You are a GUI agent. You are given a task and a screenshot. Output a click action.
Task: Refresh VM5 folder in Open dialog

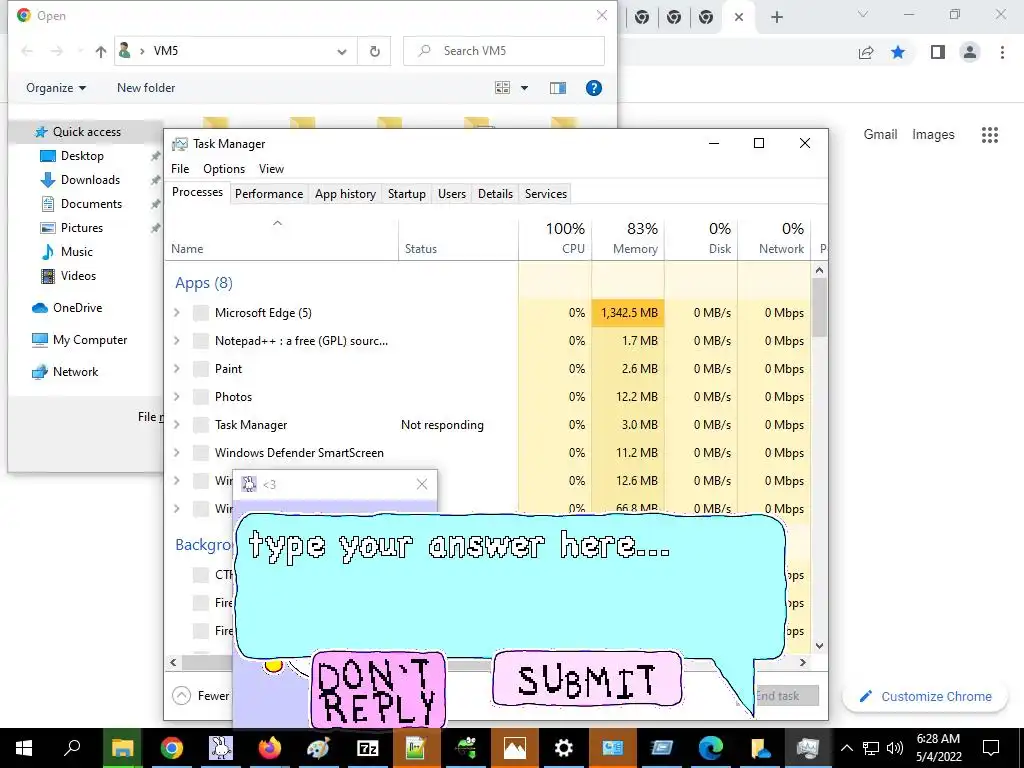point(375,51)
